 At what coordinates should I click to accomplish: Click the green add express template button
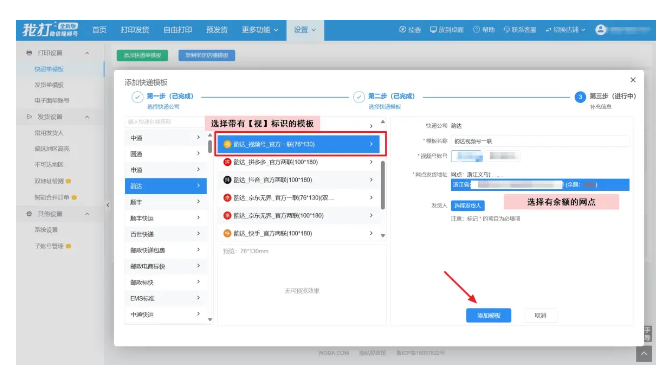[x=142, y=55]
